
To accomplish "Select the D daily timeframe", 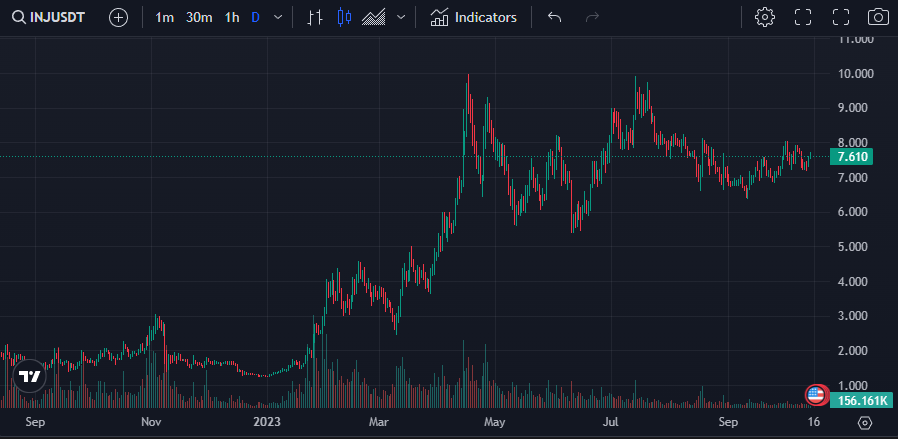I will [255, 18].
